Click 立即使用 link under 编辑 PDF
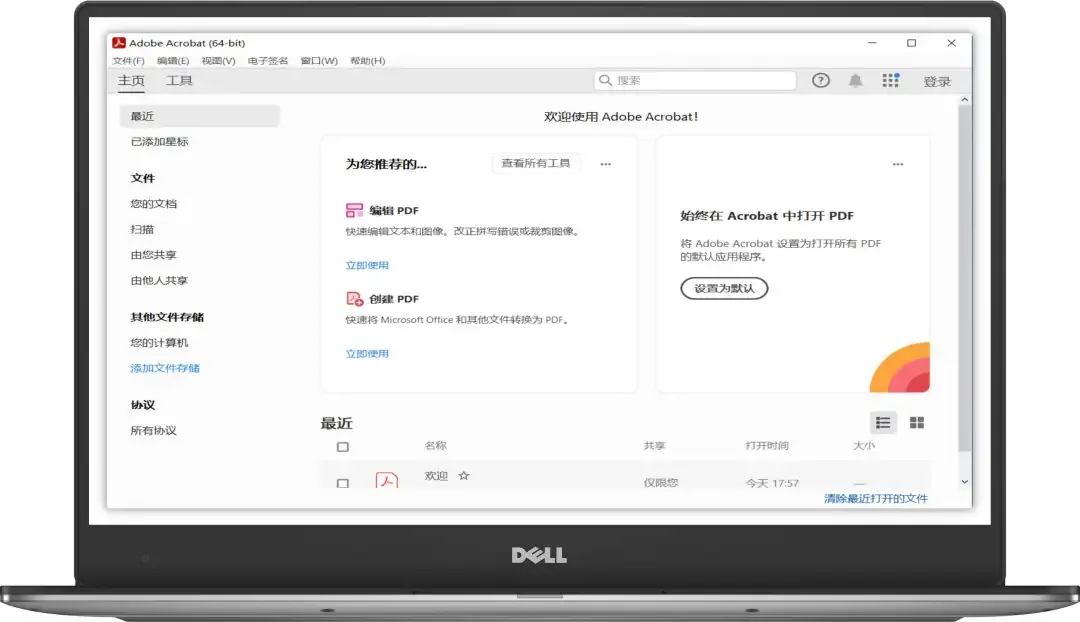This screenshot has height=622, width=1080. click(x=367, y=265)
